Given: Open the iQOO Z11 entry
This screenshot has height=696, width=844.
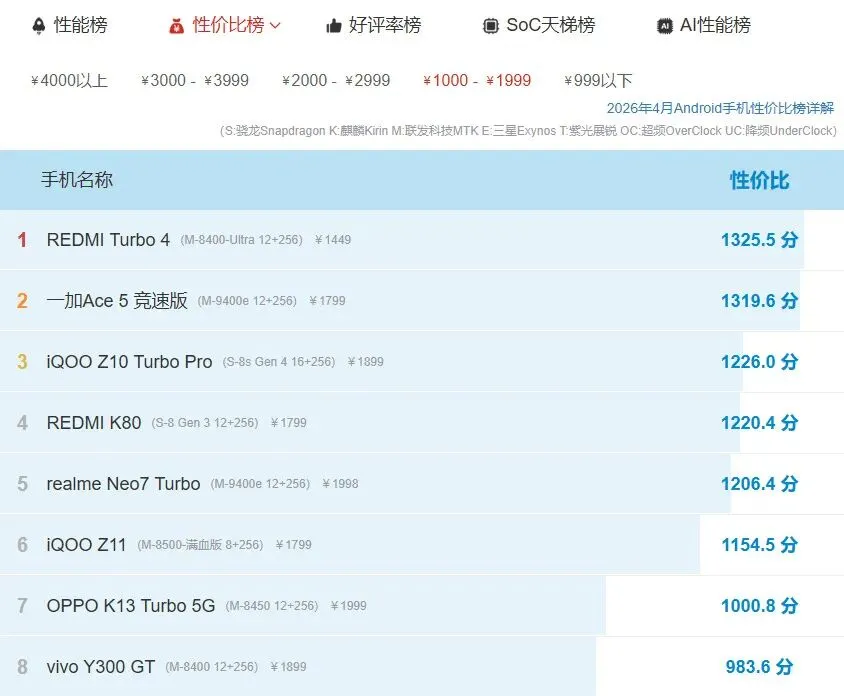Looking at the screenshot, I should point(86,545).
